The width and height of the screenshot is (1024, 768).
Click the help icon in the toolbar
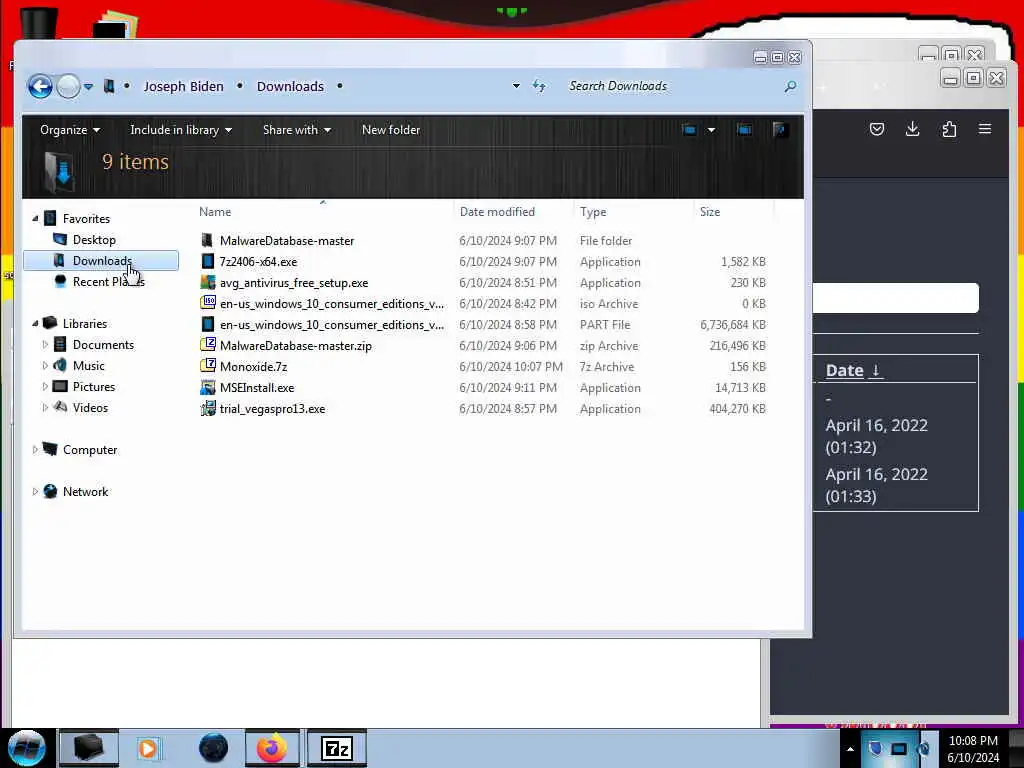[x=779, y=130]
